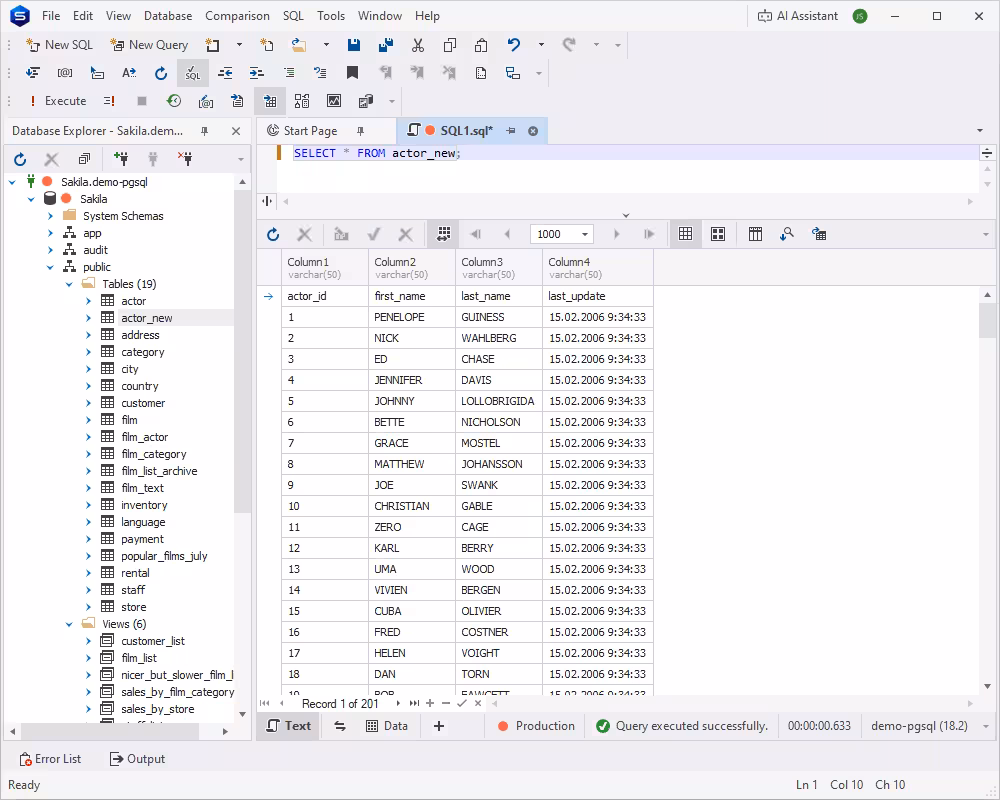Click Execute Current Statement icon beside Execute
The image size is (1000, 800).
(110, 101)
